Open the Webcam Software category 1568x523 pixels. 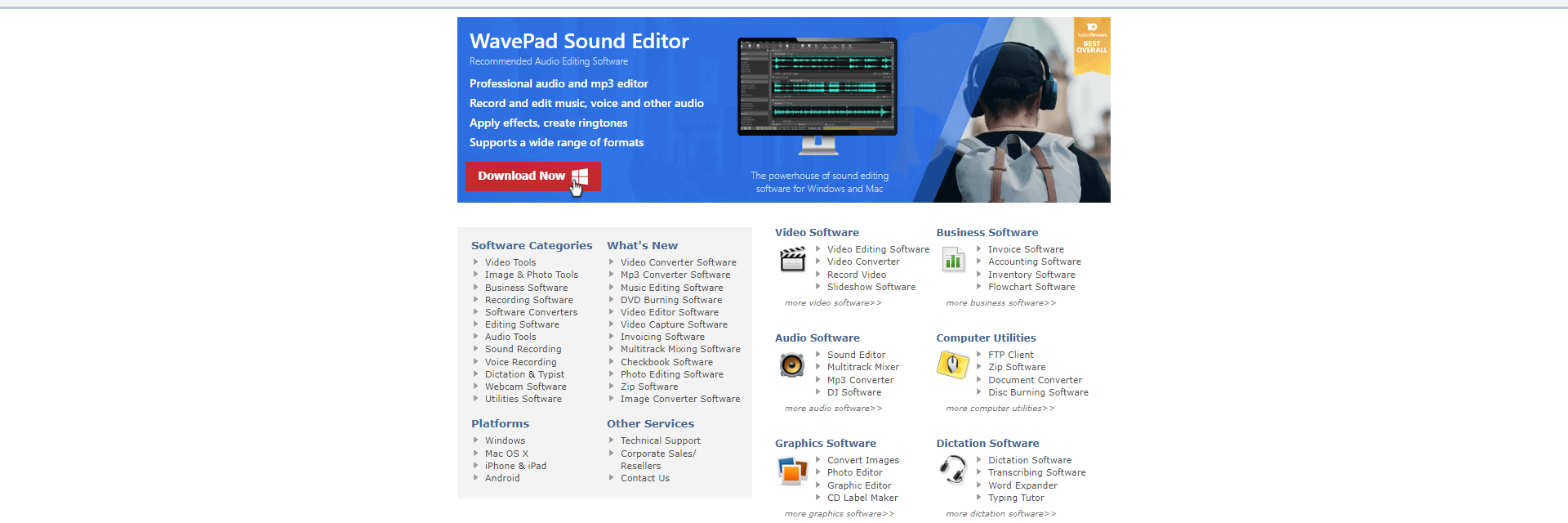tap(525, 387)
